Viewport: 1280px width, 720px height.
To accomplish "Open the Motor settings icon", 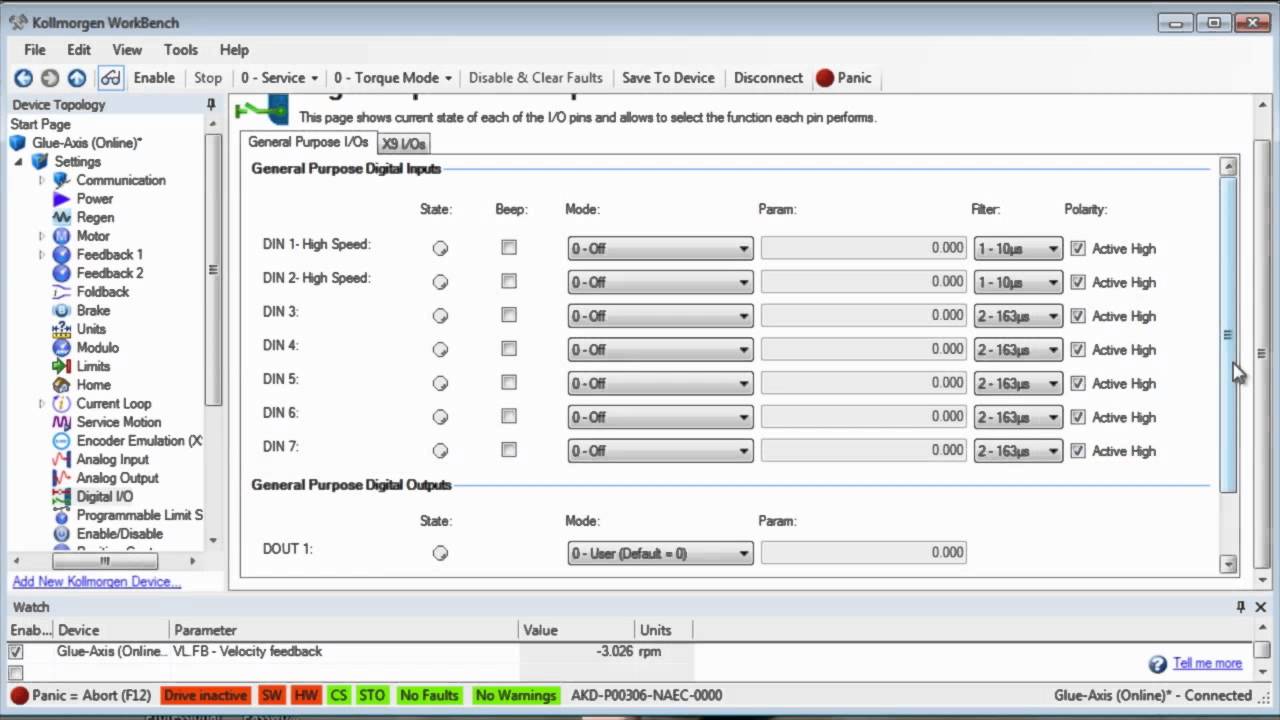I will tap(62, 236).
